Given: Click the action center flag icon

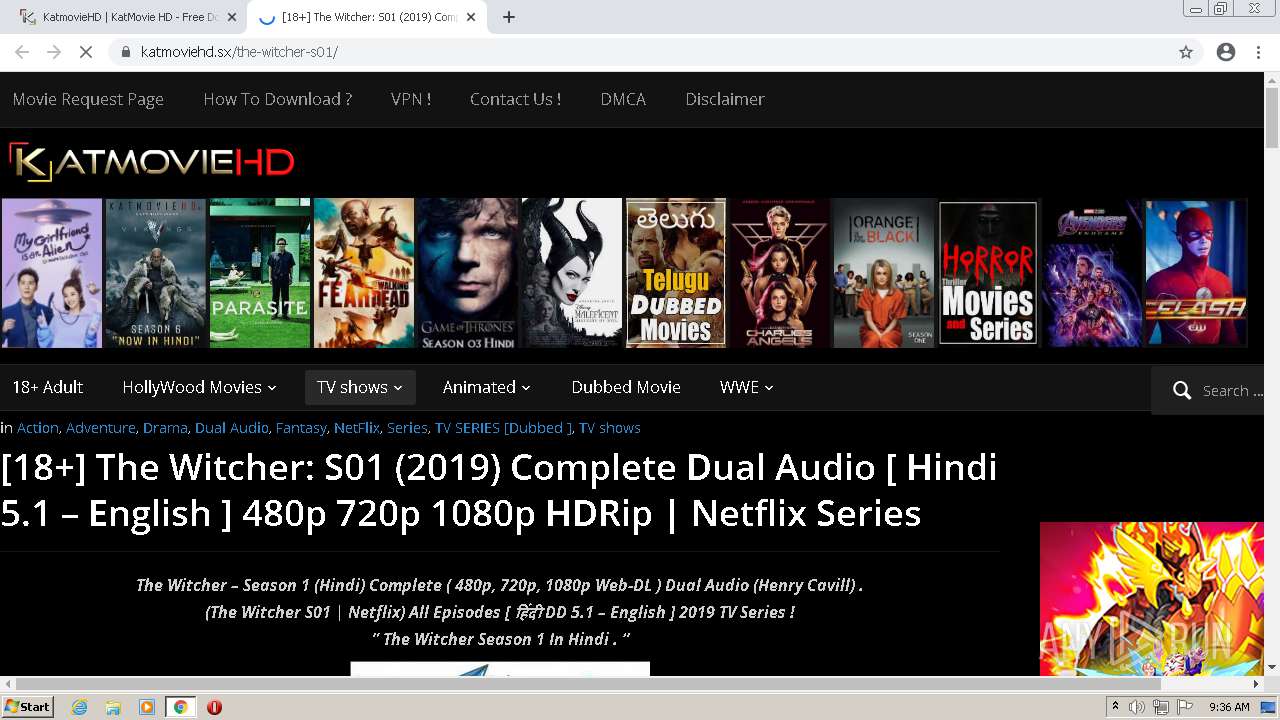Looking at the screenshot, I should tap(1185, 707).
